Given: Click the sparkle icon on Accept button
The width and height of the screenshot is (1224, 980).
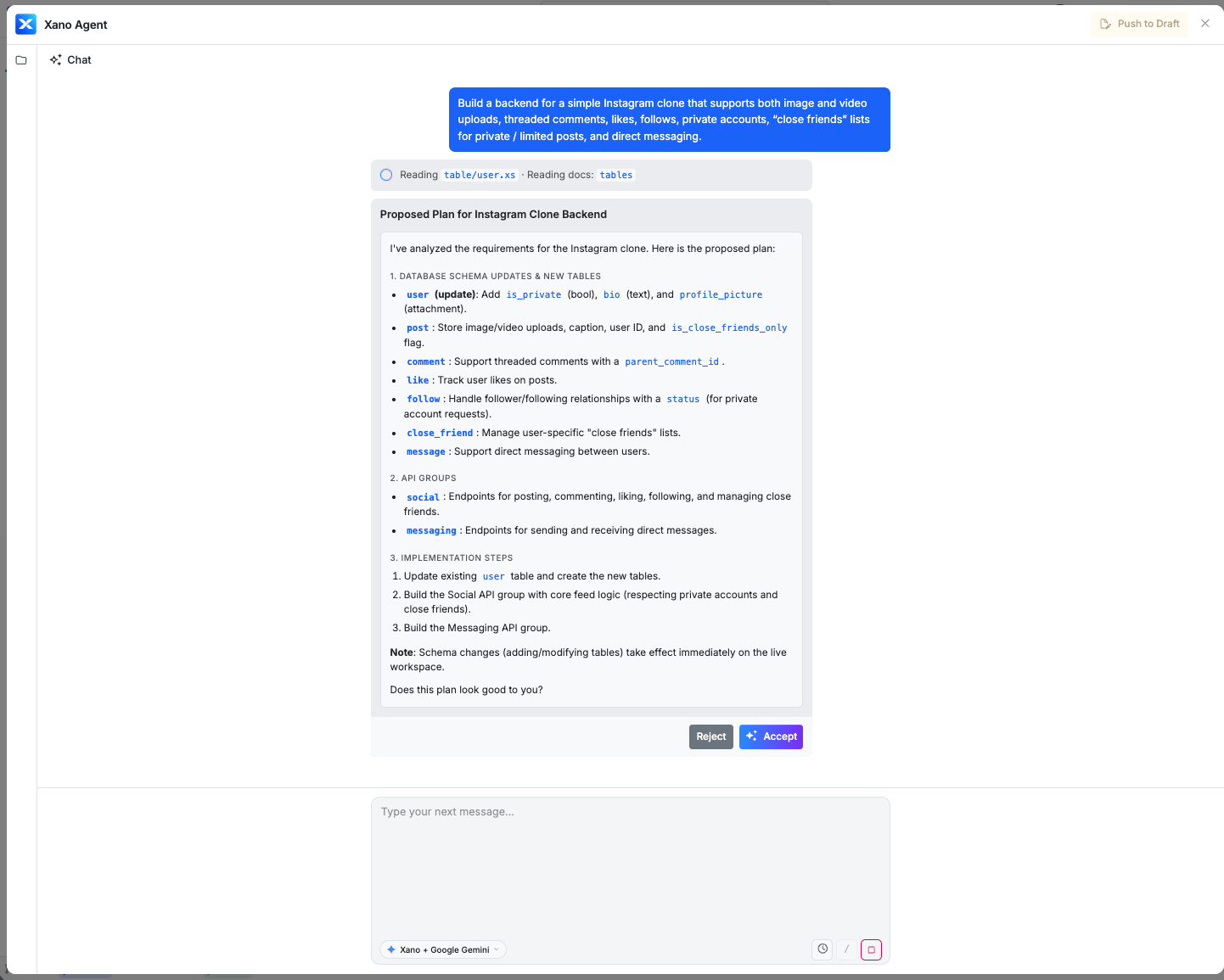Looking at the screenshot, I should [751, 736].
